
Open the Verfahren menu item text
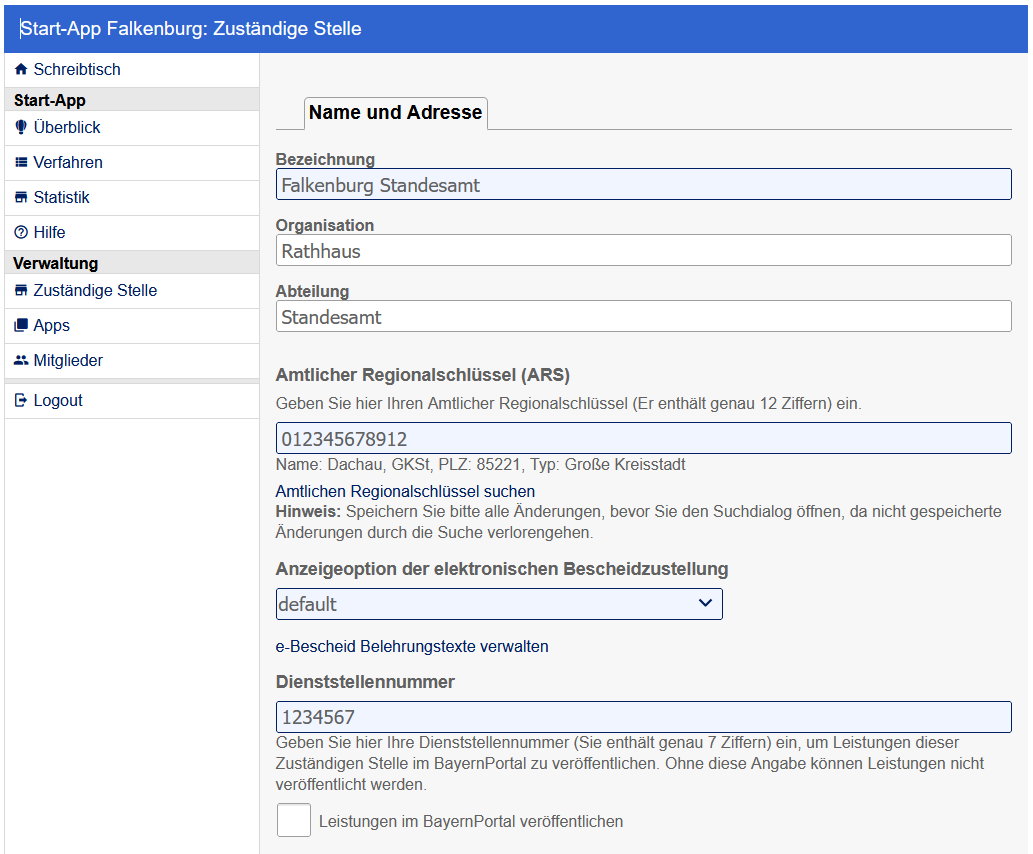point(68,163)
